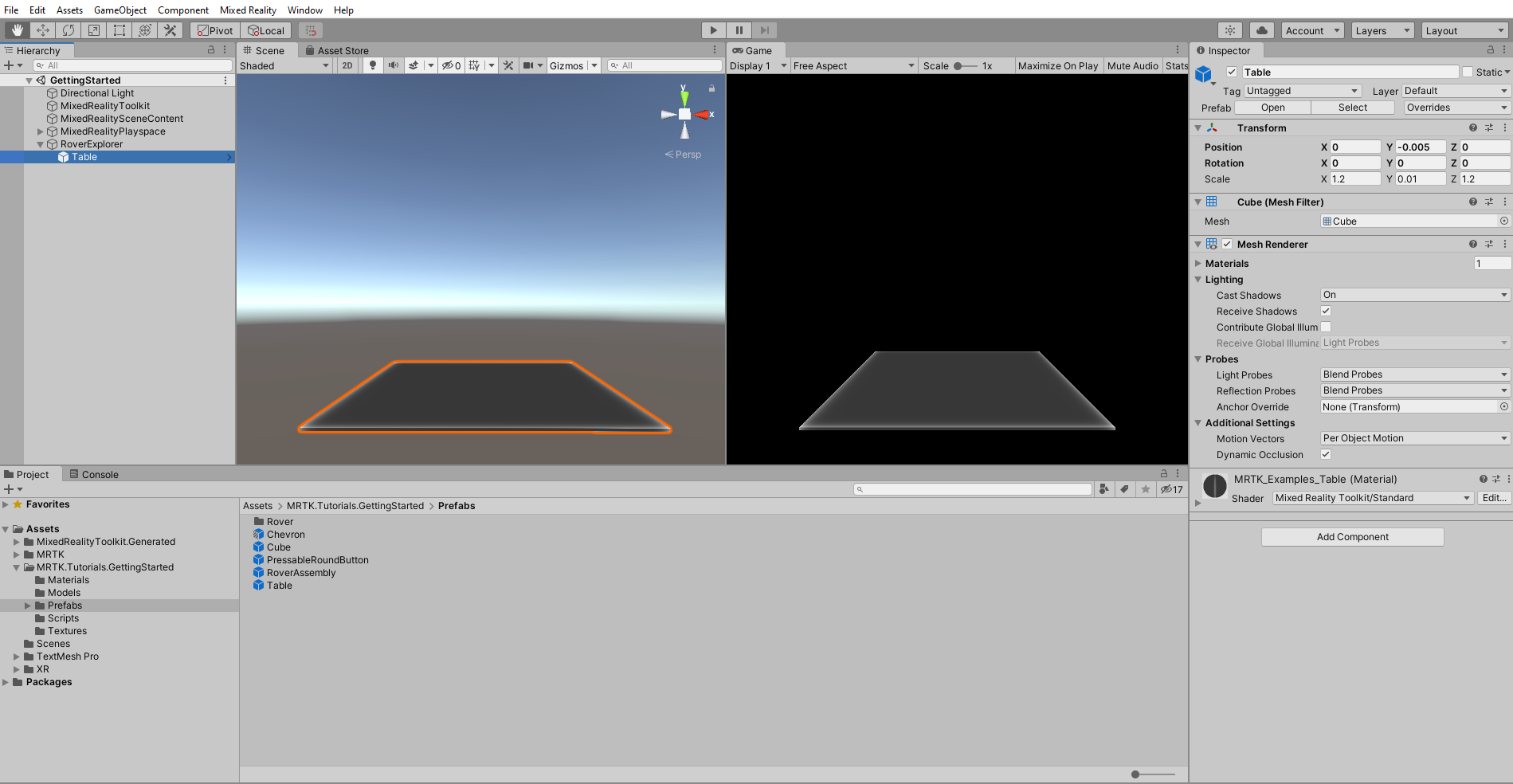This screenshot has width=1513, height=784.
Task: Toggle scene lighting bulb icon
Action: pyautogui.click(x=373, y=65)
